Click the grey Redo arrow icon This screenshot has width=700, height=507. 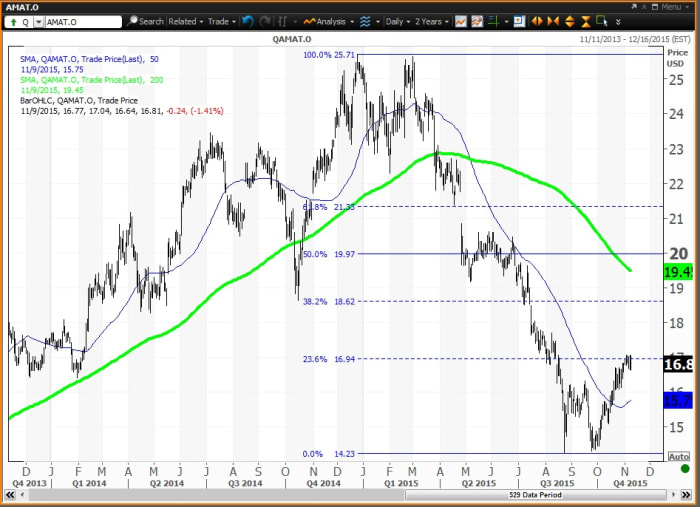pyautogui.click(x=265, y=21)
